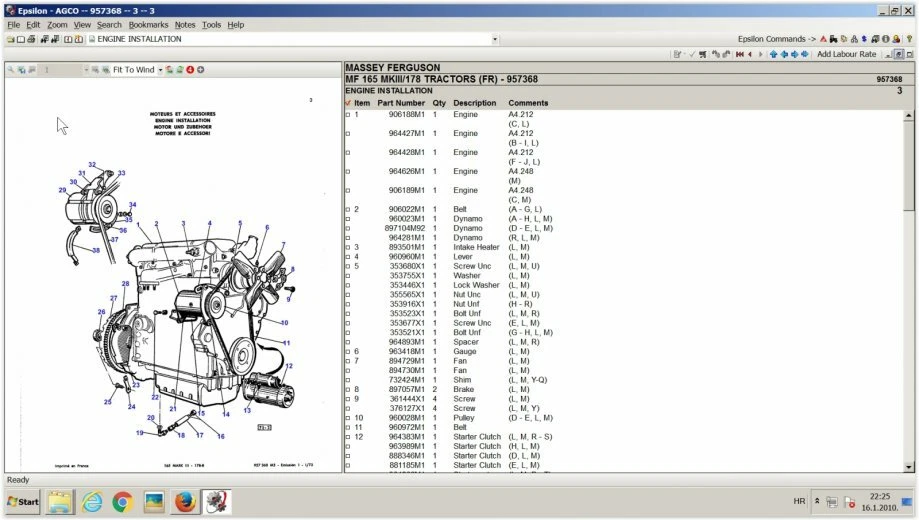Open the File menu
This screenshot has width=919, height=520.
13,25
